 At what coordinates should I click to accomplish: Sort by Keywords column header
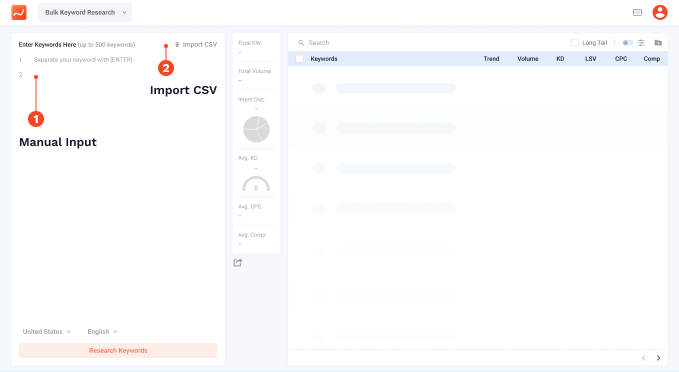[324, 59]
